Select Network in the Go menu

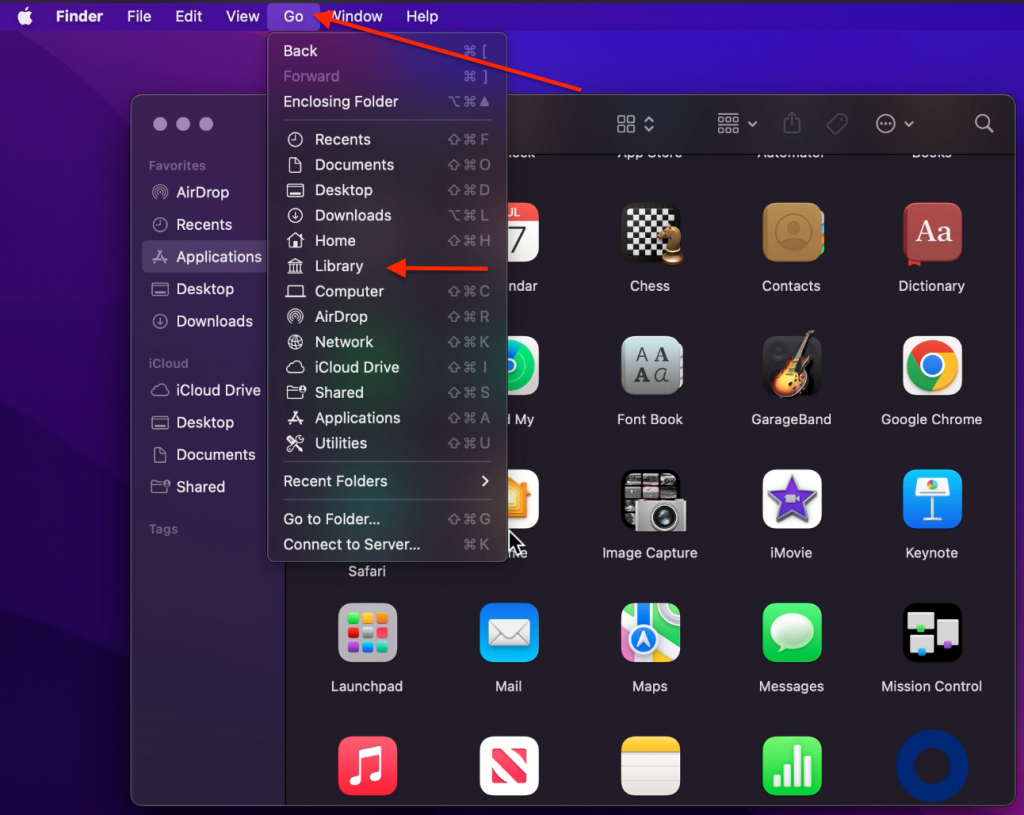tap(387, 342)
